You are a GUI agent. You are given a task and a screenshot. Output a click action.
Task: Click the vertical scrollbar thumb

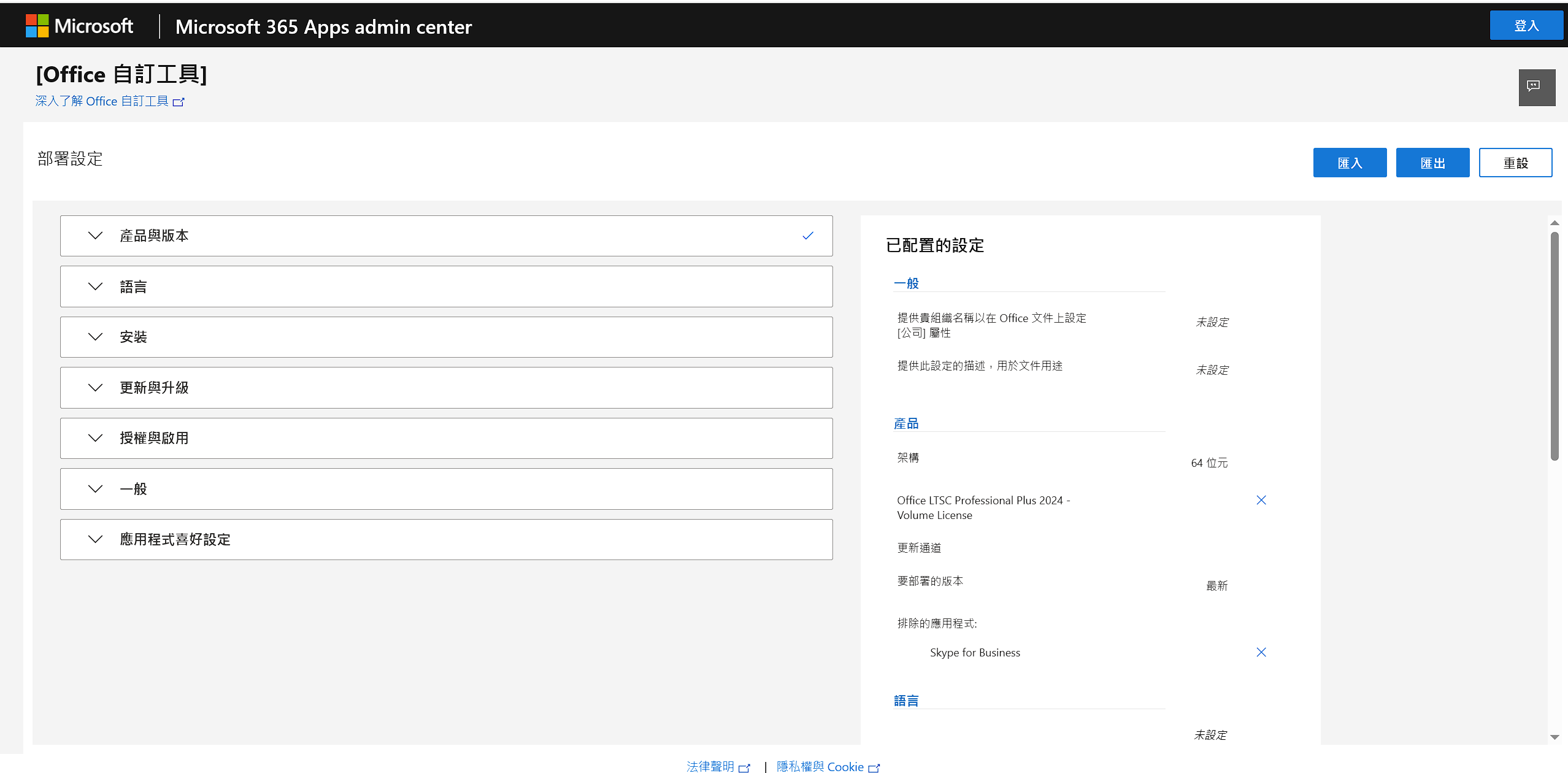1555,346
